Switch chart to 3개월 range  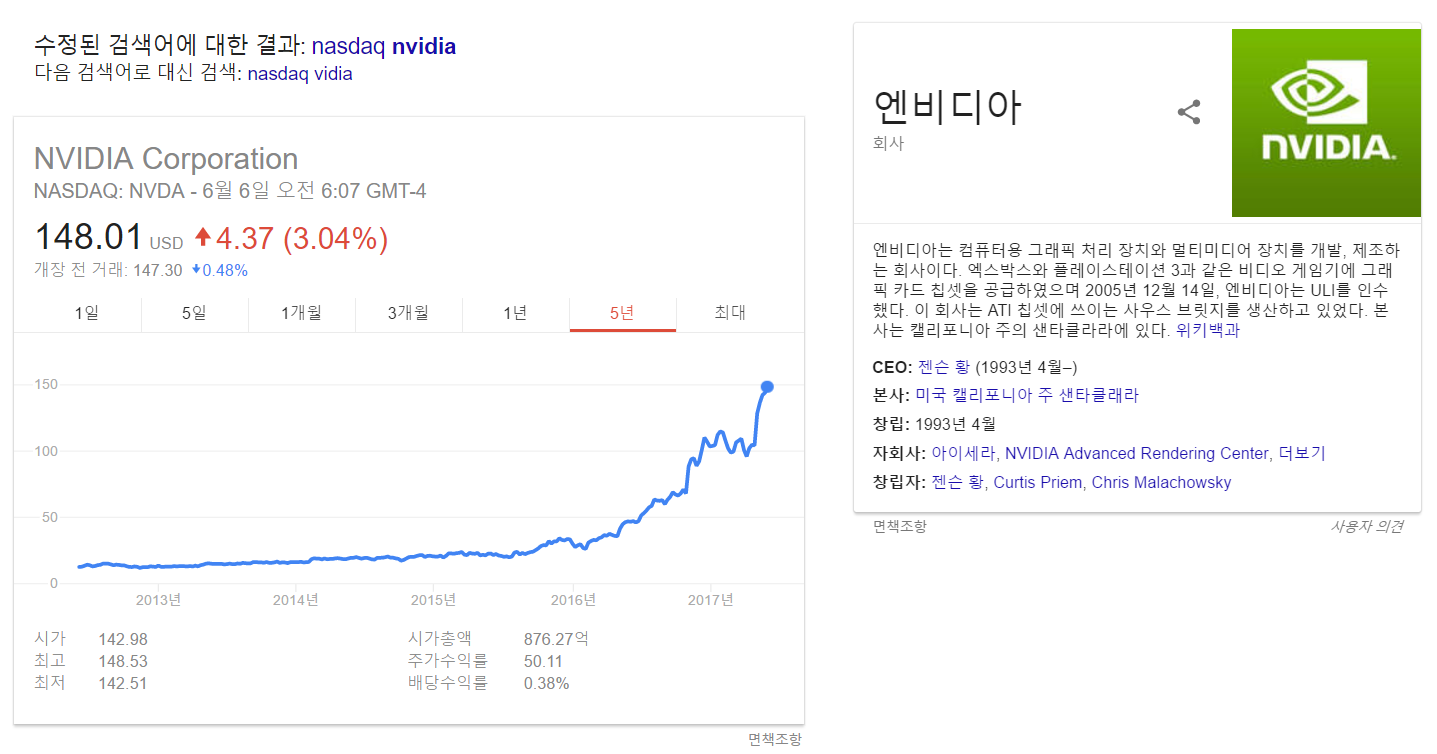coord(408,313)
